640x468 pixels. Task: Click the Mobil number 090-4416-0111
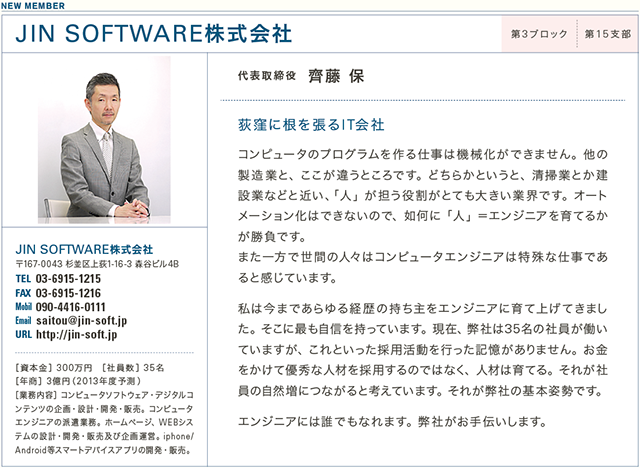tap(71, 307)
